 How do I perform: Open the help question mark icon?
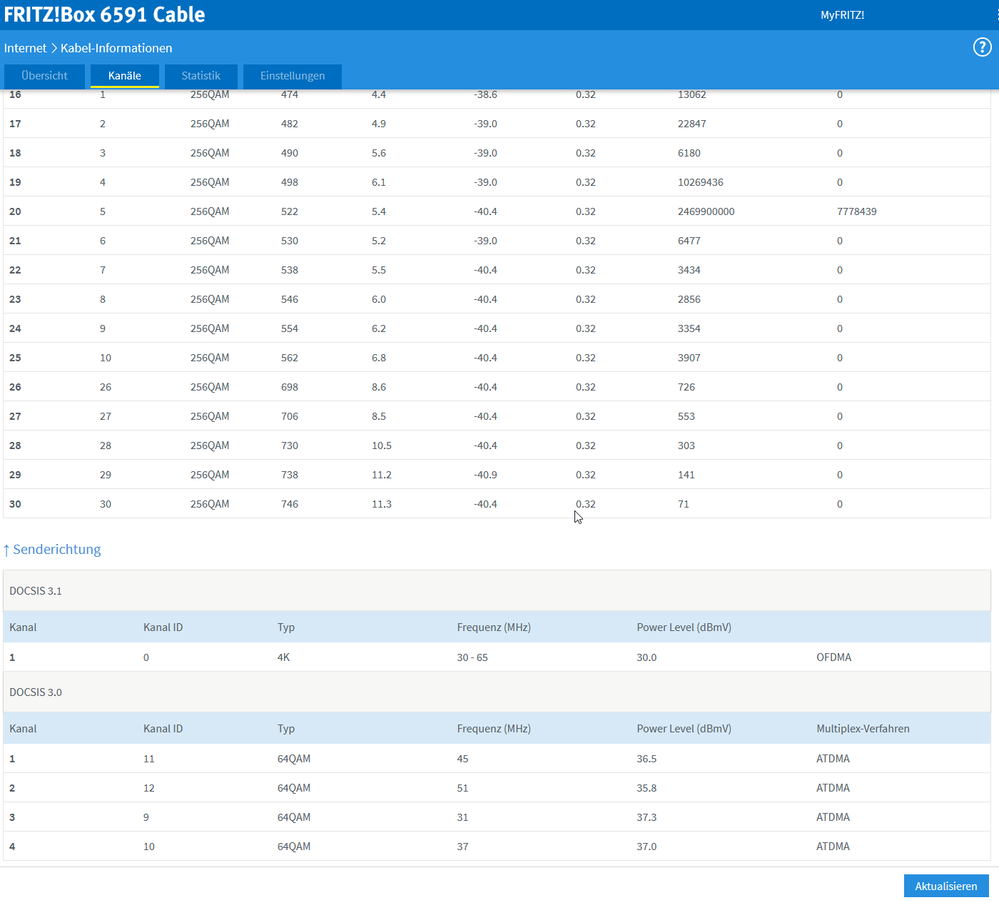(982, 48)
